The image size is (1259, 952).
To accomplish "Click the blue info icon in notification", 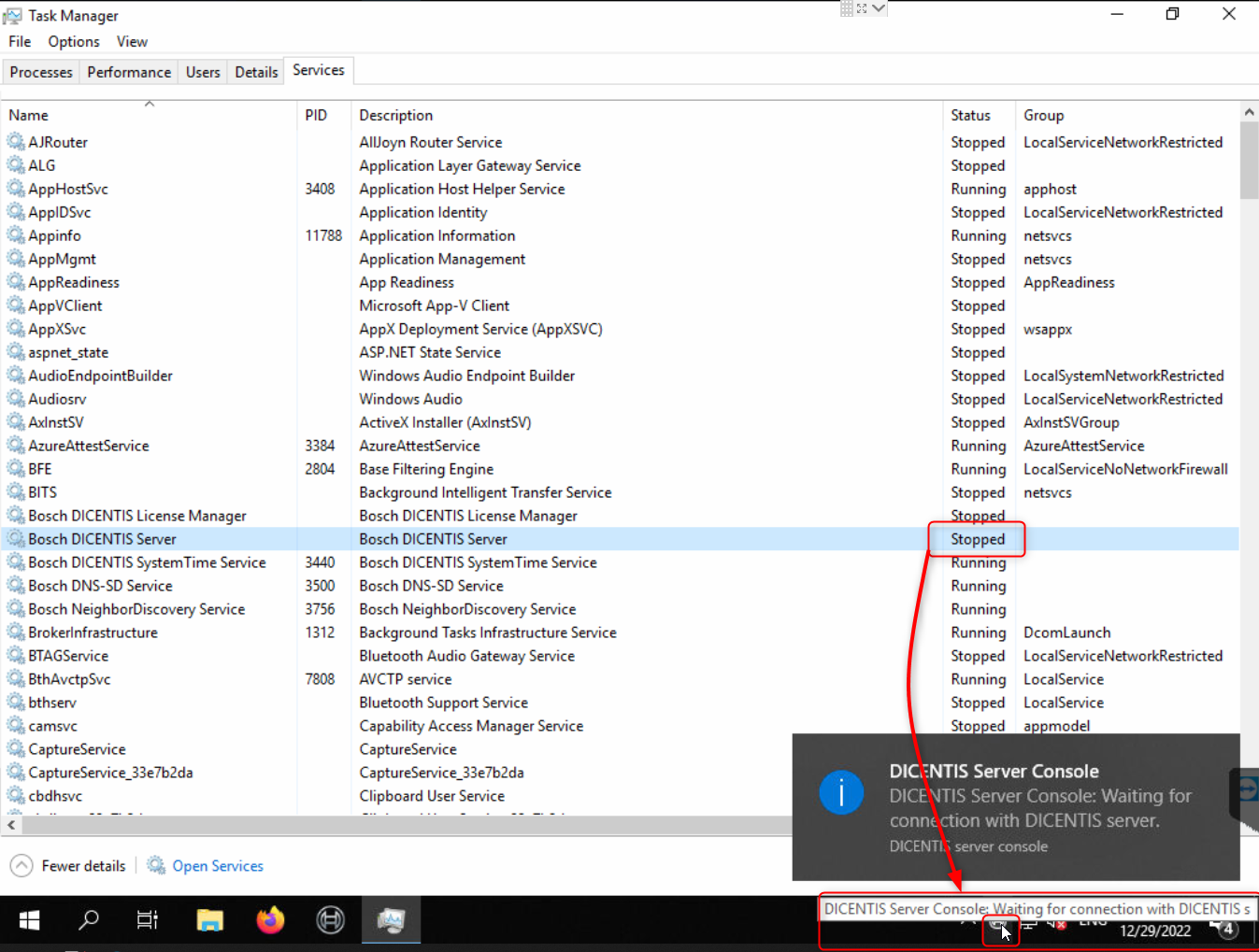I will [841, 793].
